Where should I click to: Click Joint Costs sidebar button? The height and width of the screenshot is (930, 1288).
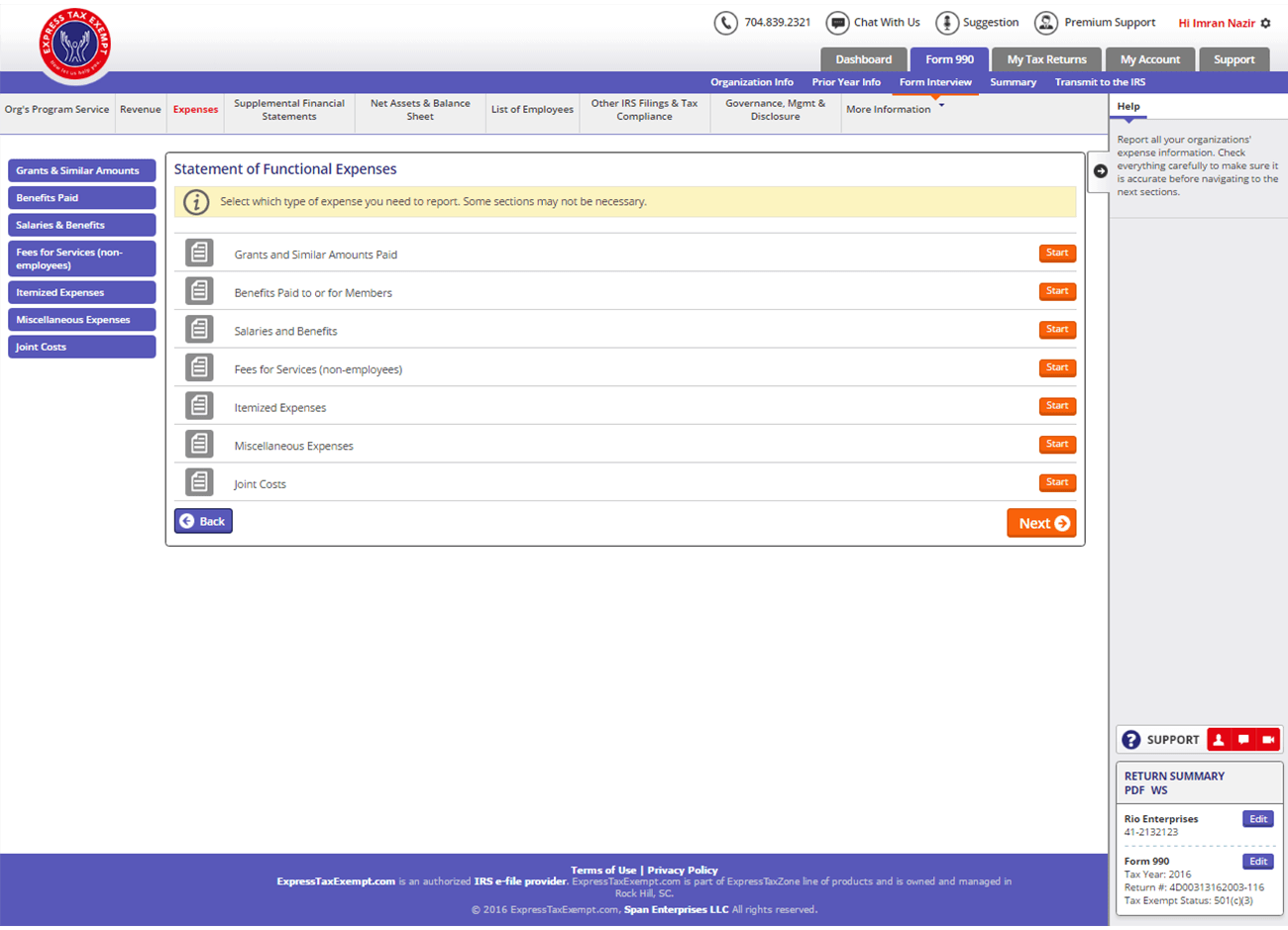pos(82,347)
